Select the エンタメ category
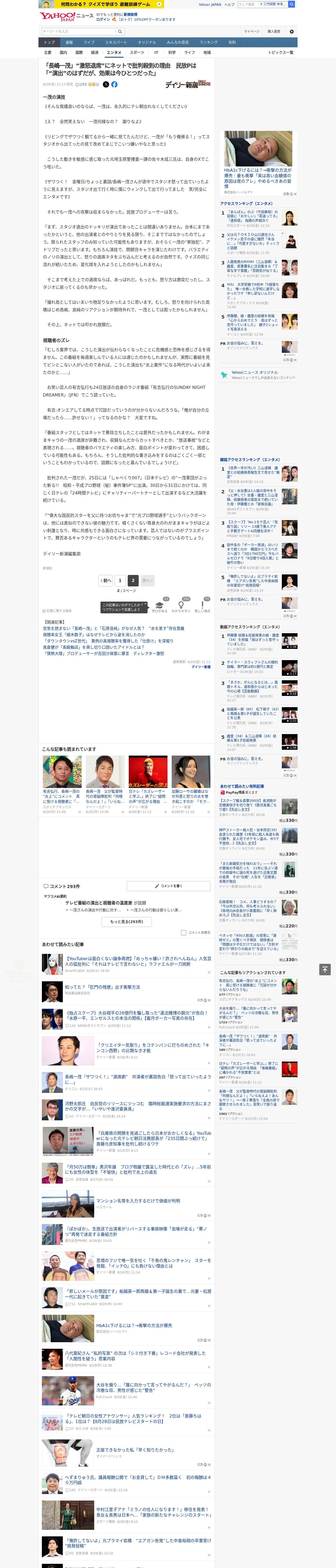This screenshot has height=1568, width=336. tap(114, 52)
